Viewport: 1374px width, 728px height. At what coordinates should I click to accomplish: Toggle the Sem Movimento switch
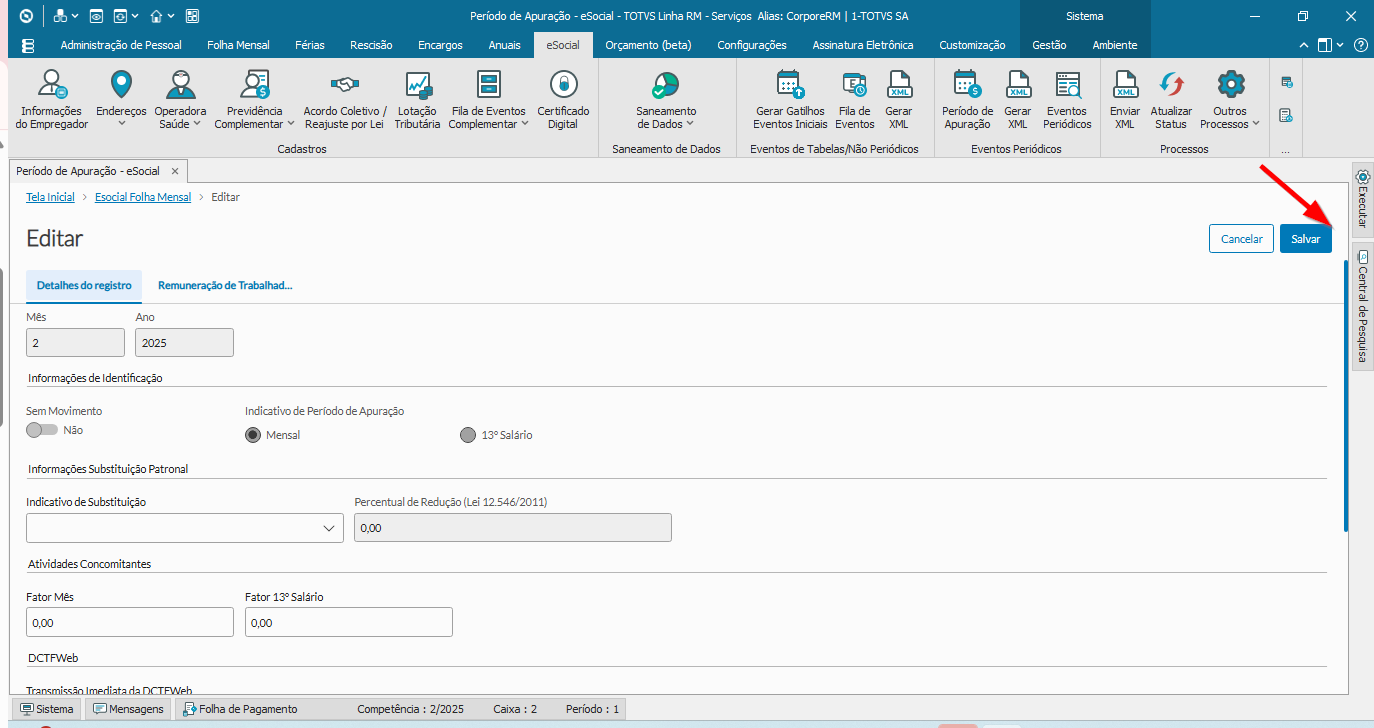coord(42,430)
